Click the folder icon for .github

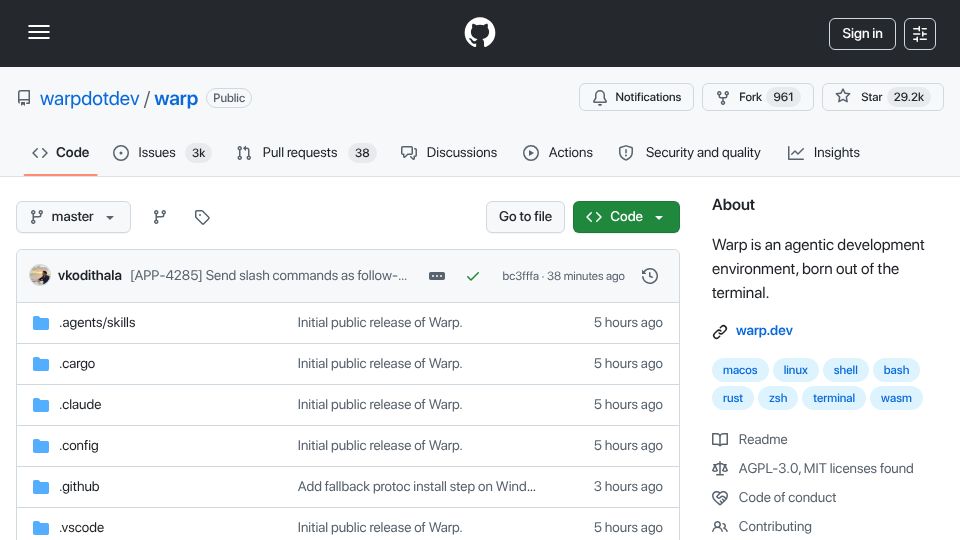coord(41,487)
